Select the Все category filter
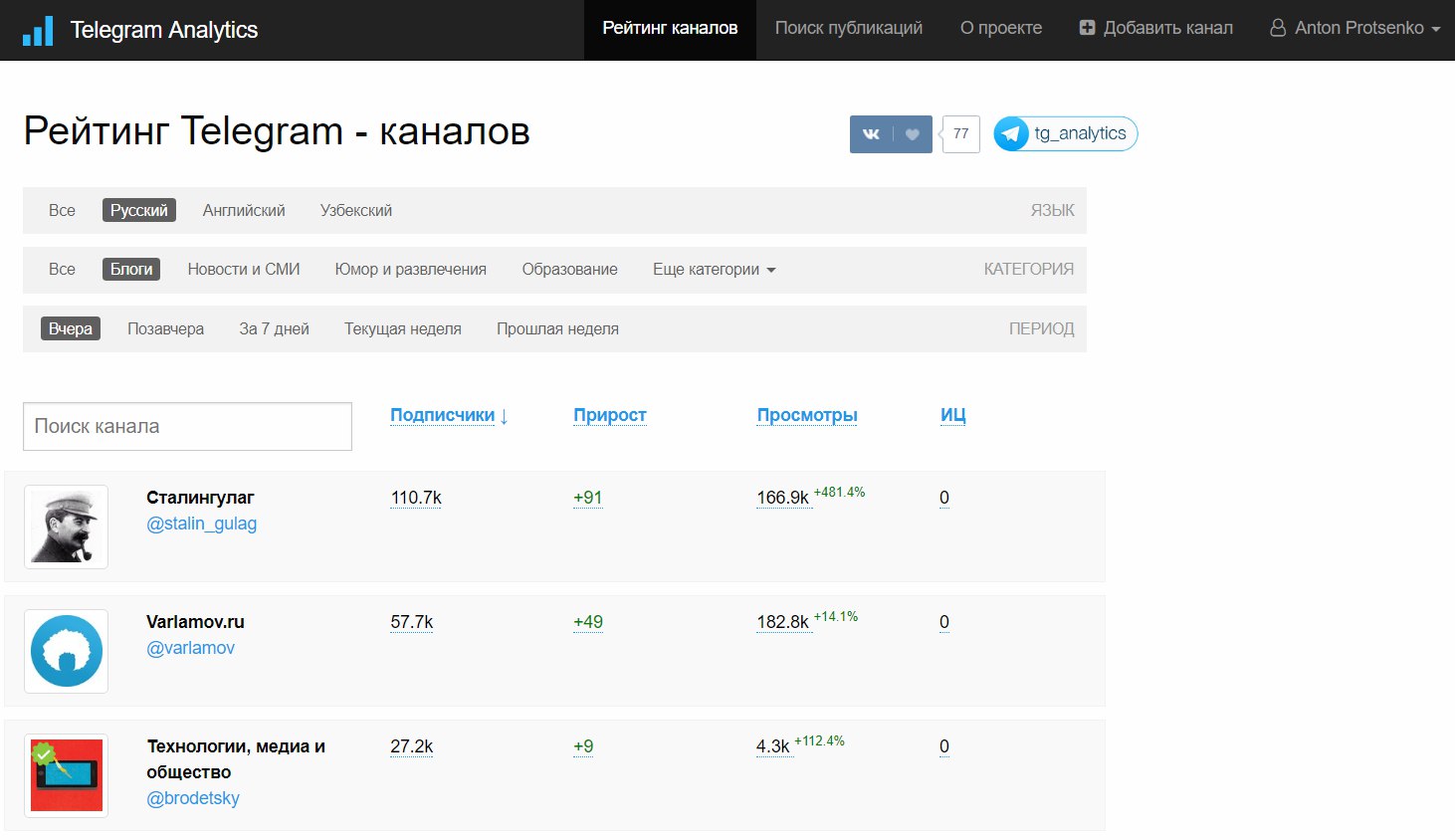 [x=62, y=270]
